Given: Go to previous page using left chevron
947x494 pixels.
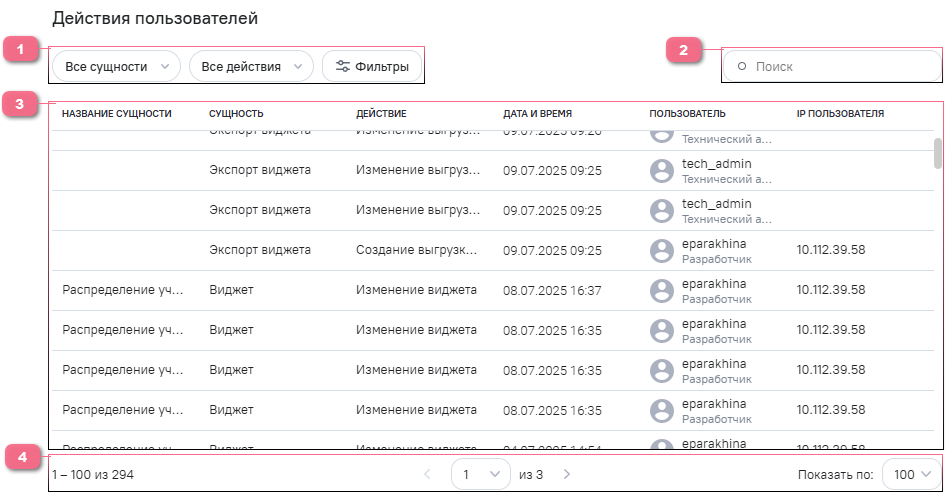Looking at the screenshot, I should tap(428, 474).
